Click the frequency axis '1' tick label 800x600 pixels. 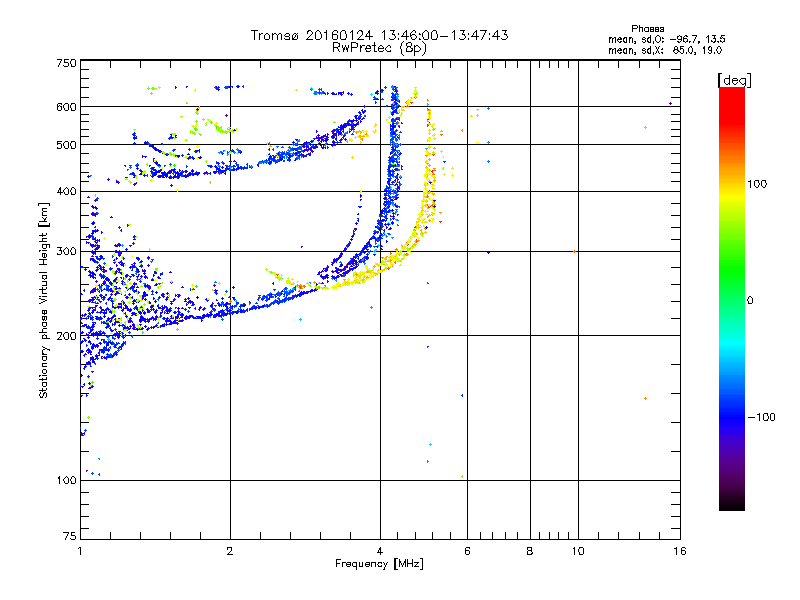pos(81,551)
